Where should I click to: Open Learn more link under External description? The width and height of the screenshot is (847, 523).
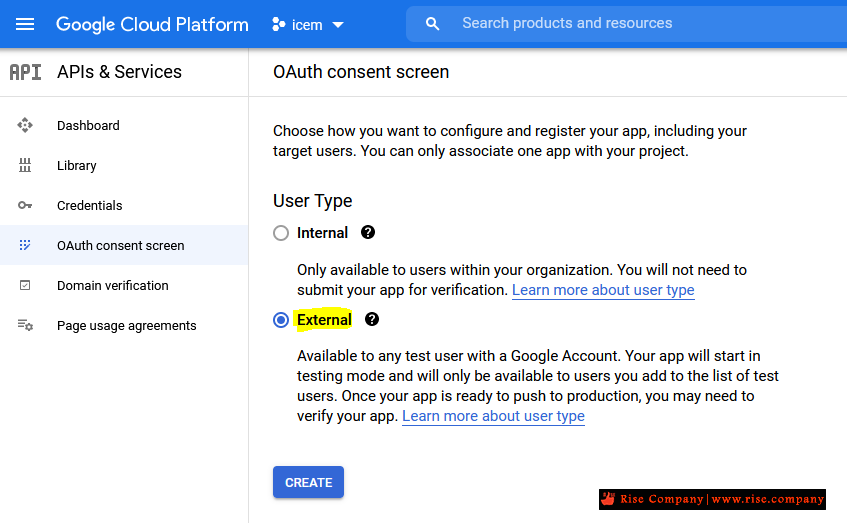tap(493, 416)
